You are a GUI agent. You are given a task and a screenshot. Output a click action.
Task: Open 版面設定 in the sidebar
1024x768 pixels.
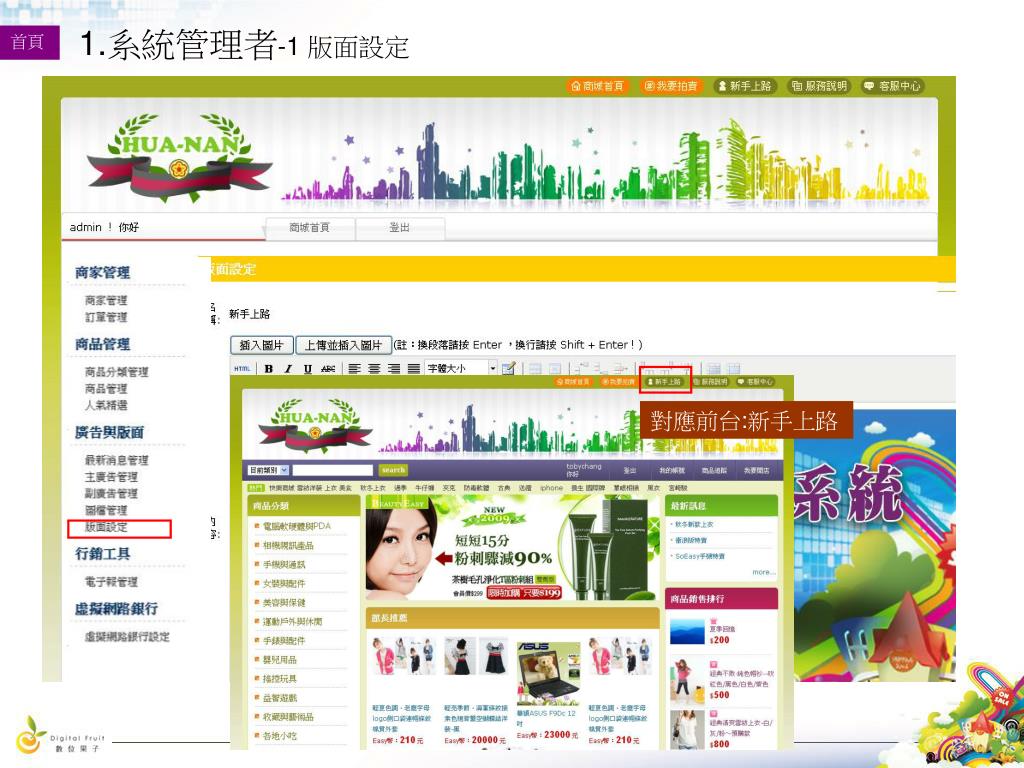coord(106,528)
